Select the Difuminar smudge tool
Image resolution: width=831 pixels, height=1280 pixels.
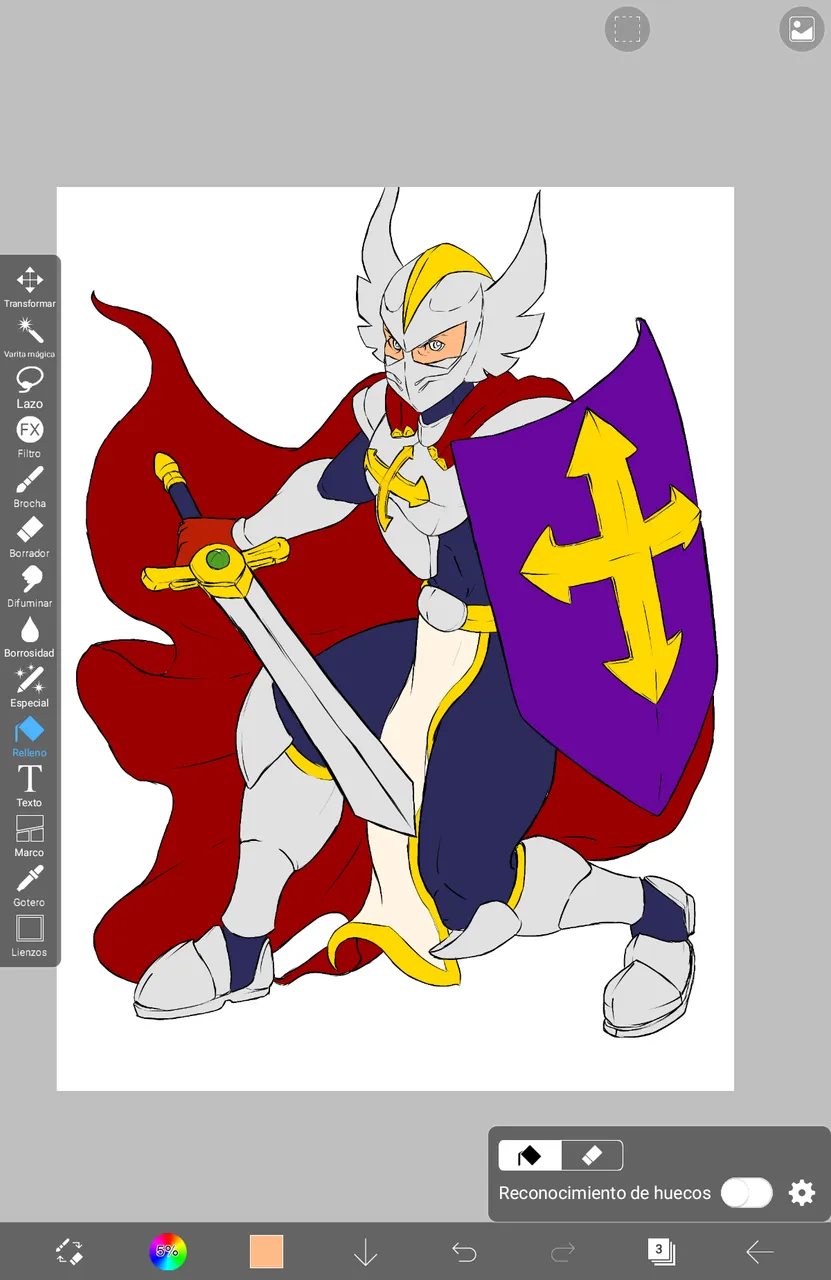pyautogui.click(x=30, y=587)
